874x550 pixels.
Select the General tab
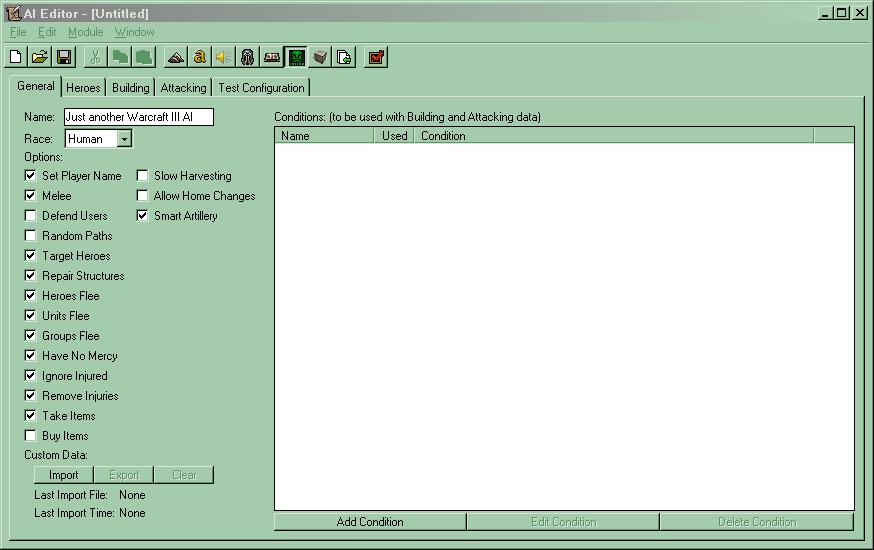pos(36,86)
